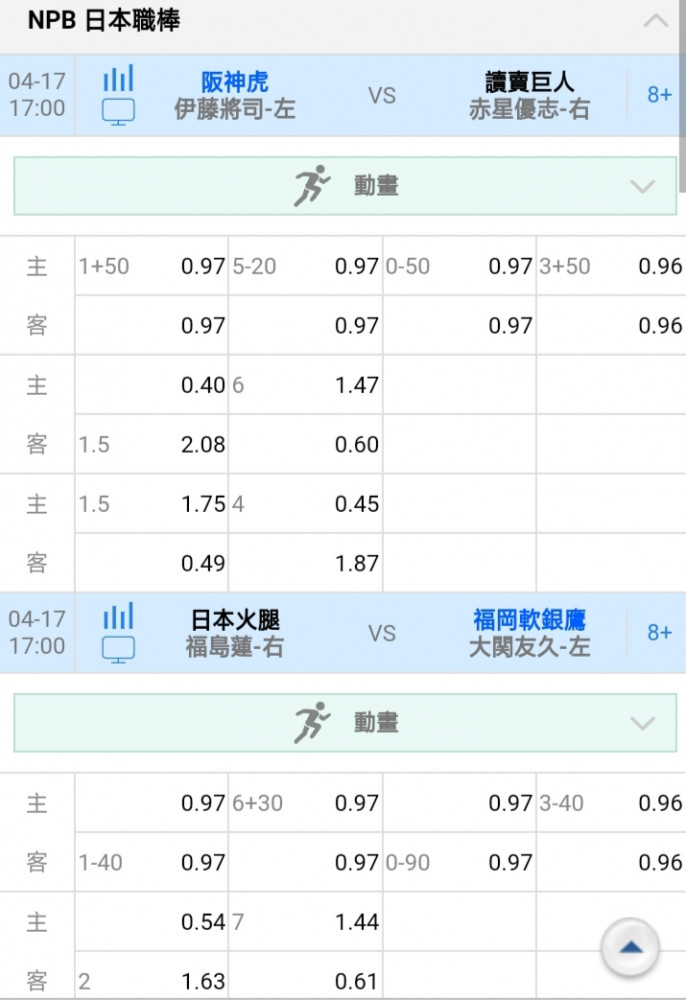Open 阪神虎 team name link
This screenshot has width=686, height=1000.
tap(235, 82)
